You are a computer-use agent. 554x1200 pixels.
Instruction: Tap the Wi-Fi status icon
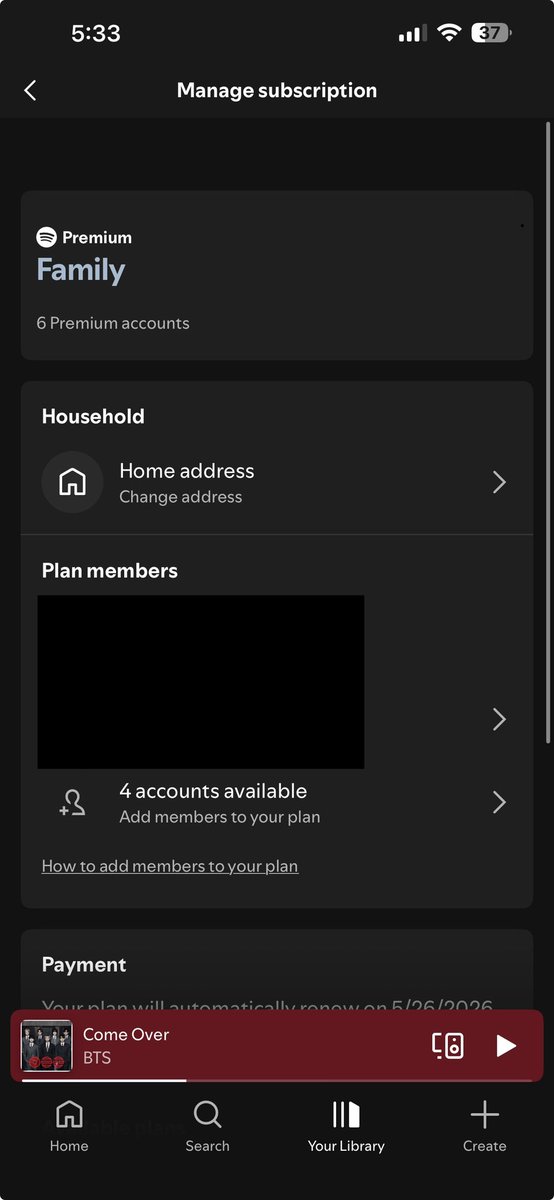point(449,33)
